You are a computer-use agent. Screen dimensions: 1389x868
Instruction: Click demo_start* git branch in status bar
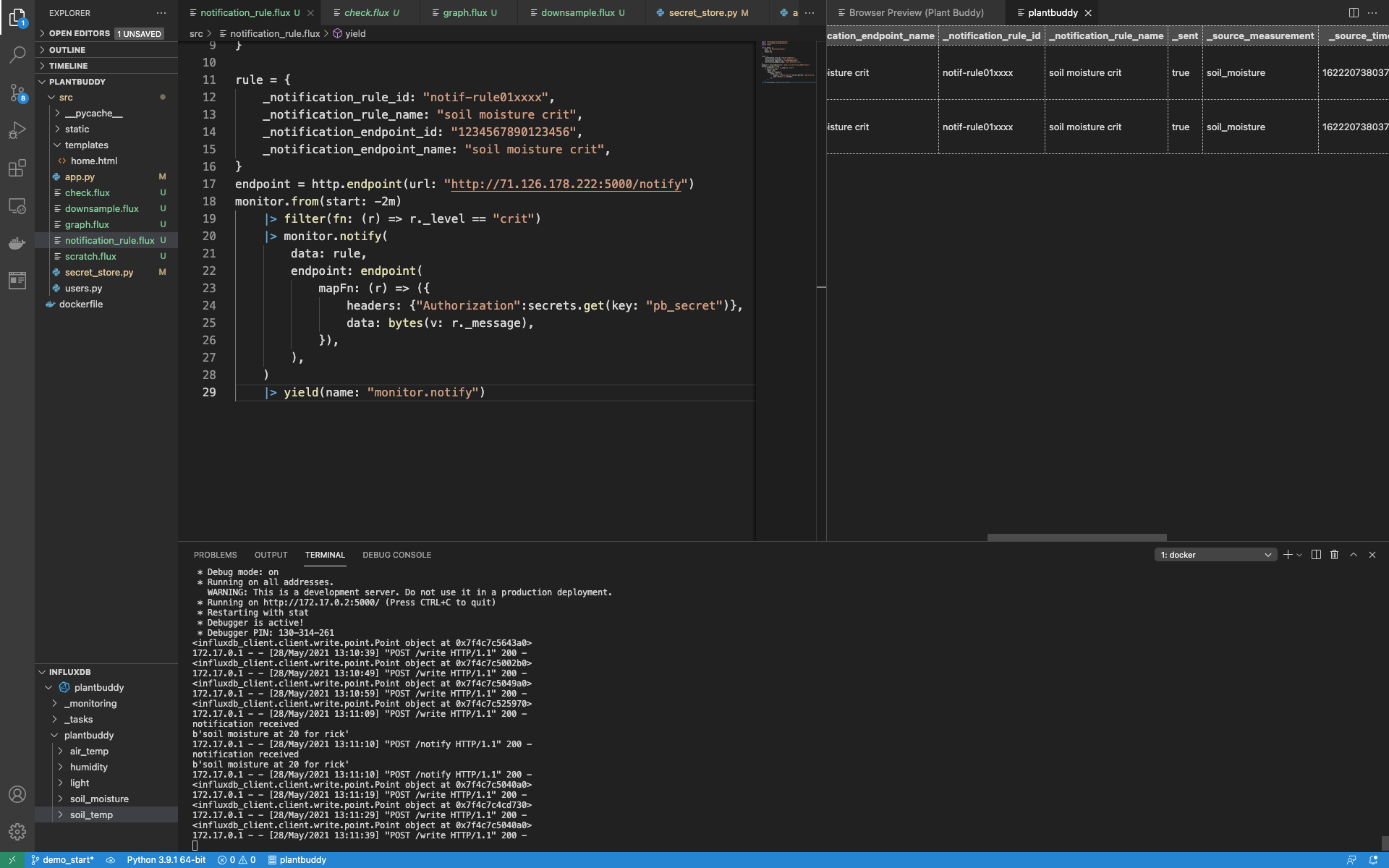[x=62, y=860]
